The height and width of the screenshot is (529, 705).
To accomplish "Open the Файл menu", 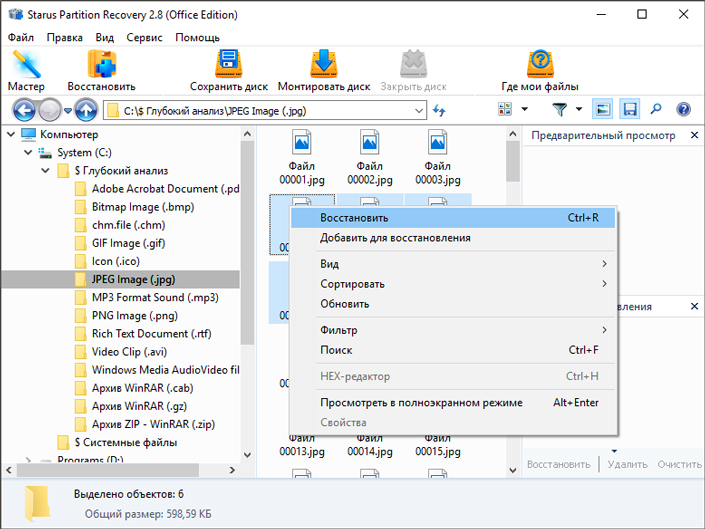I will click(21, 37).
